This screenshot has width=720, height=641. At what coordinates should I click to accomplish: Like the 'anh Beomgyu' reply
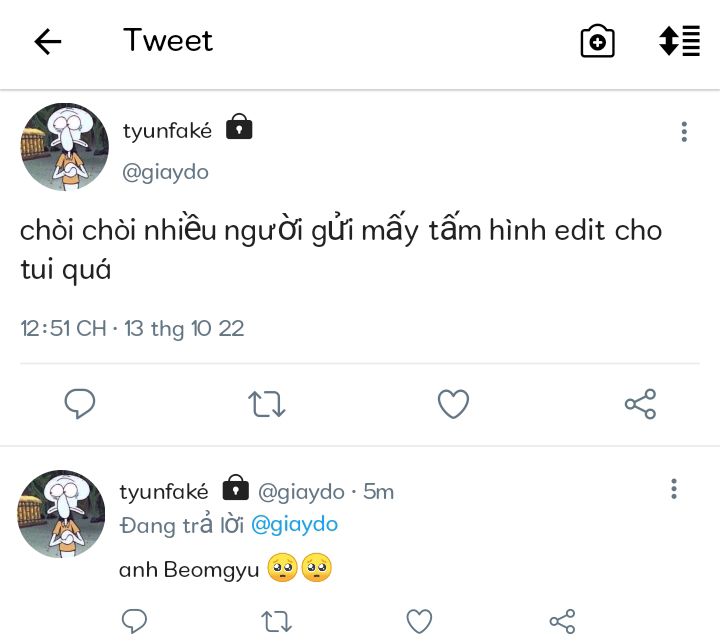pyautogui.click(x=419, y=622)
